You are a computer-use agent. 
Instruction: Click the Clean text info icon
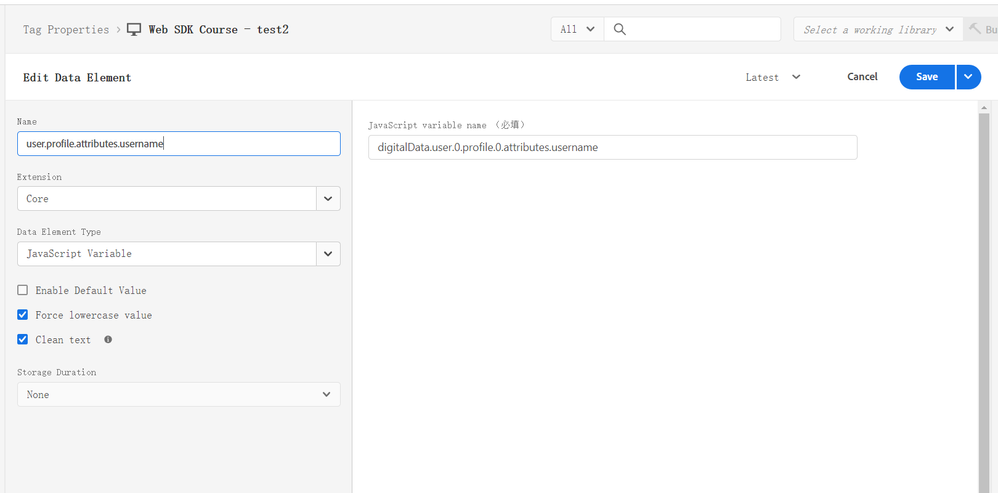coord(108,340)
